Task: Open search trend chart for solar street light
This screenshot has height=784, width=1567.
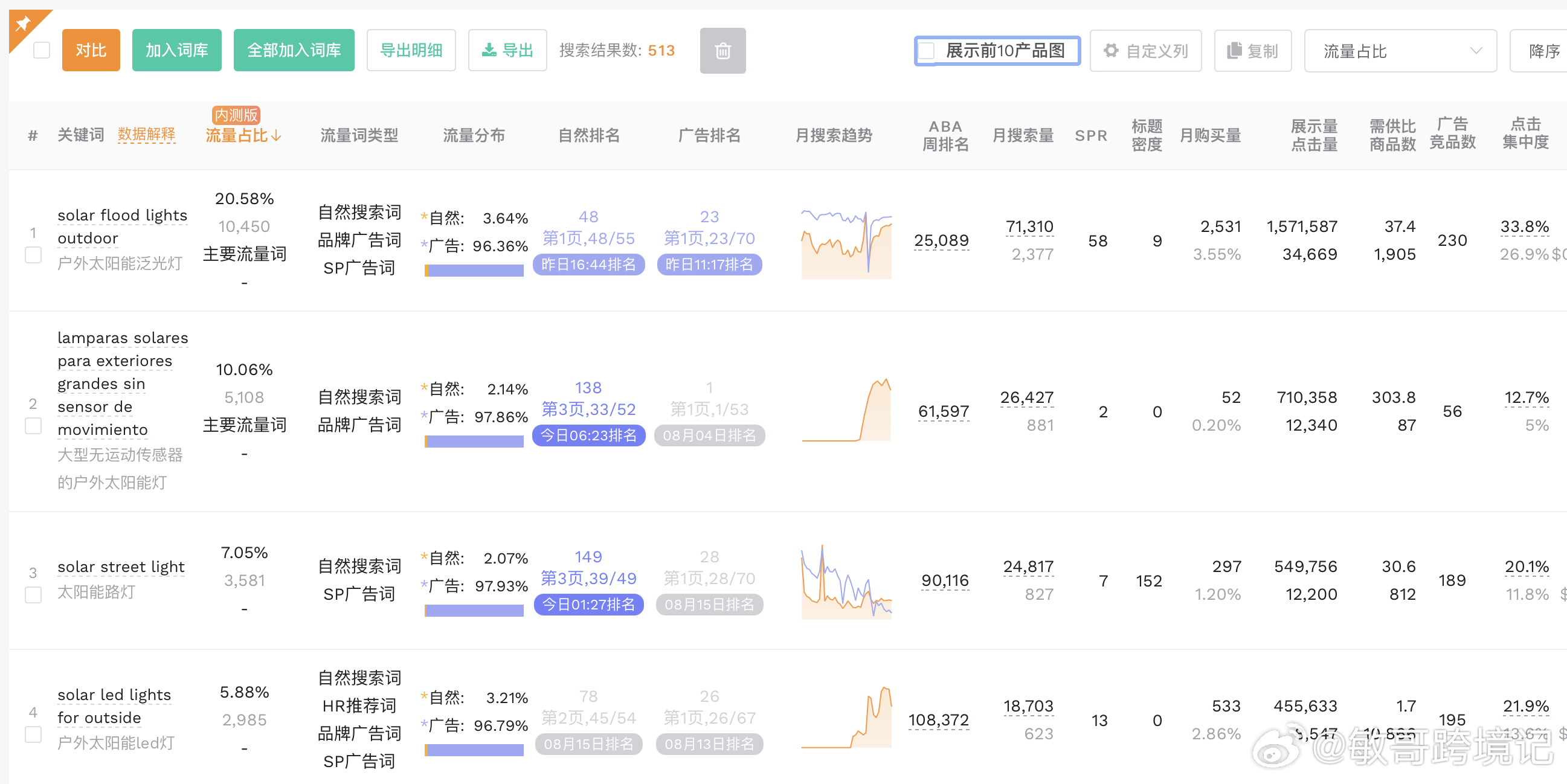Action: pos(846,583)
